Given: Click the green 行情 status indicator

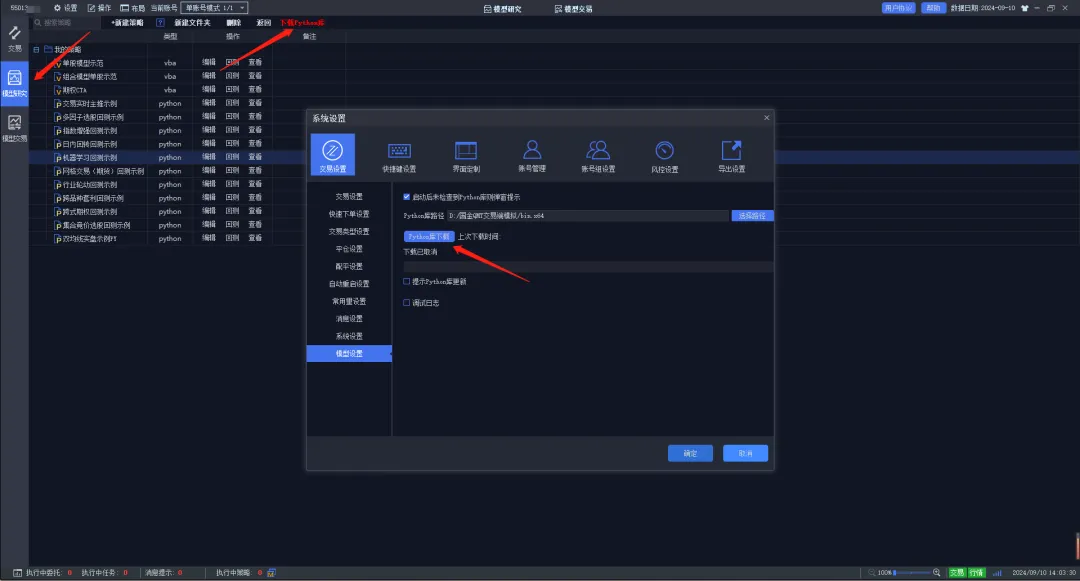Looking at the screenshot, I should (977, 573).
